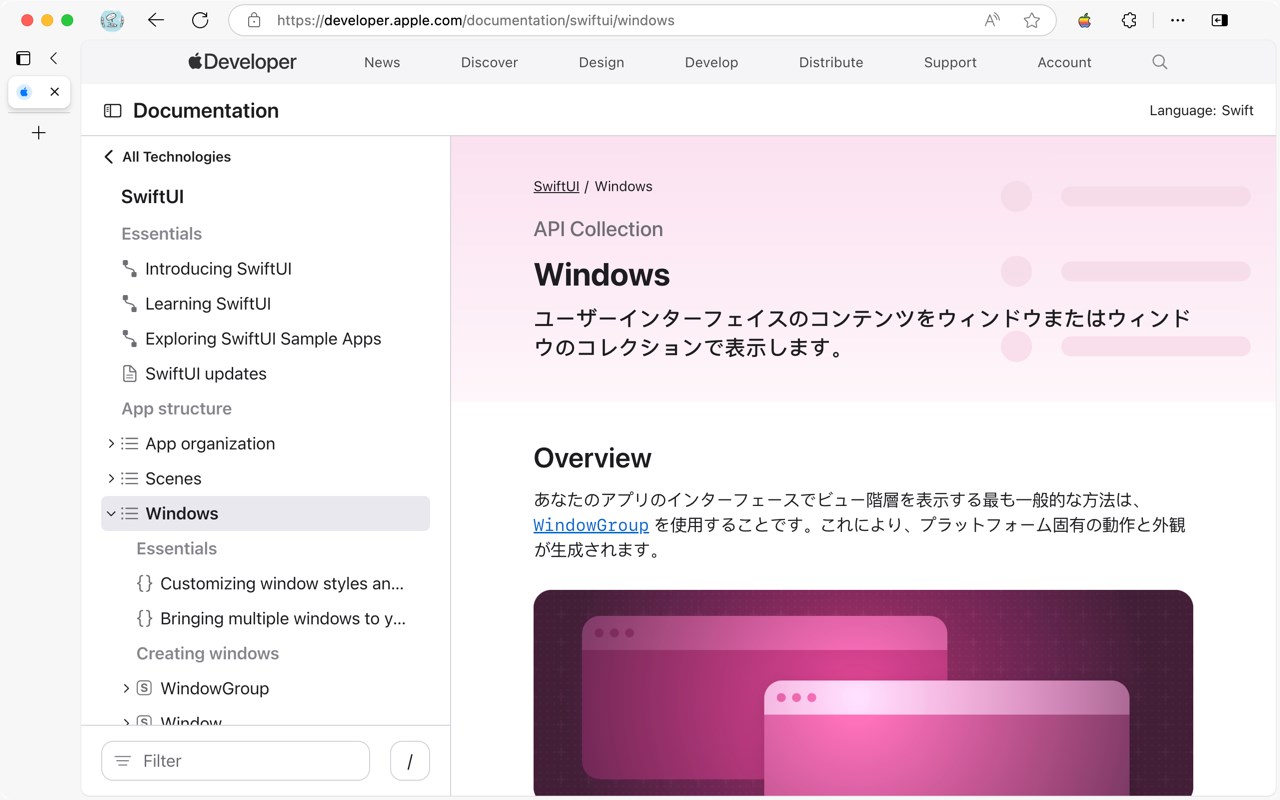This screenshot has height=800, width=1280.
Task: Click the curly-braces icon of Customizing window styles
Action: click(x=144, y=584)
